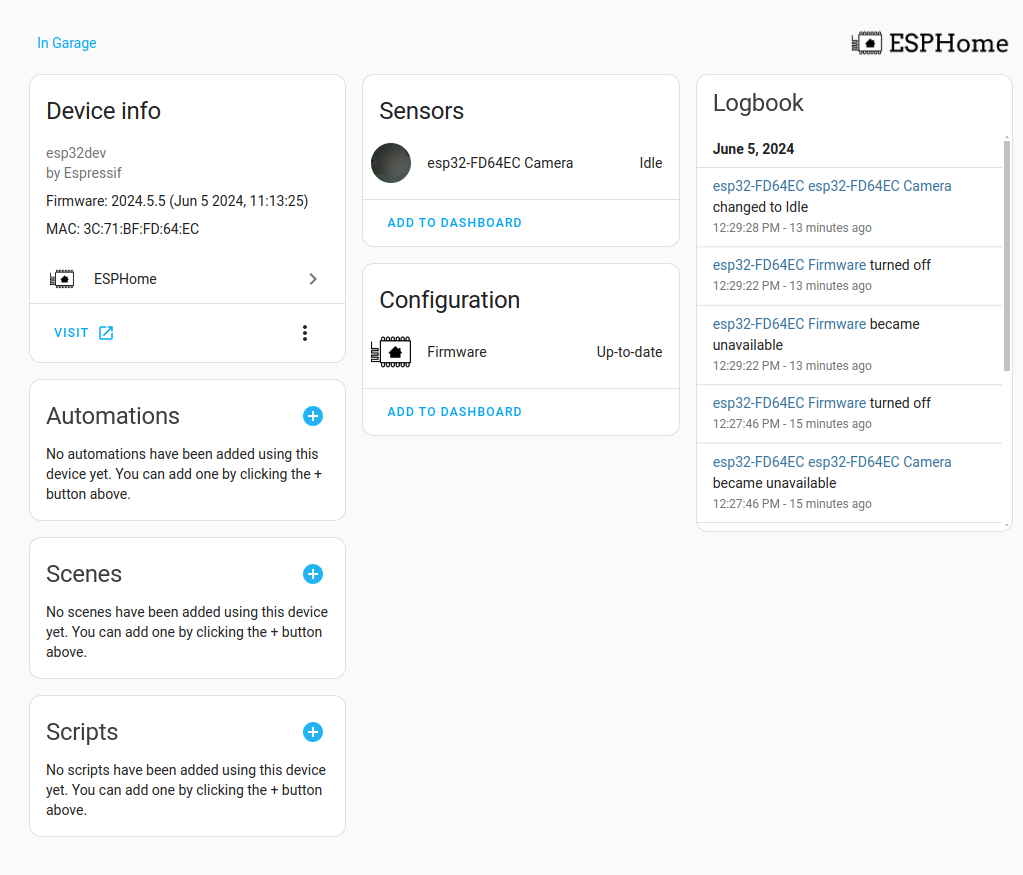Image resolution: width=1023 pixels, height=875 pixels.
Task: Click the ESPHome chip icon in Device info
Action: pos(62,279)
